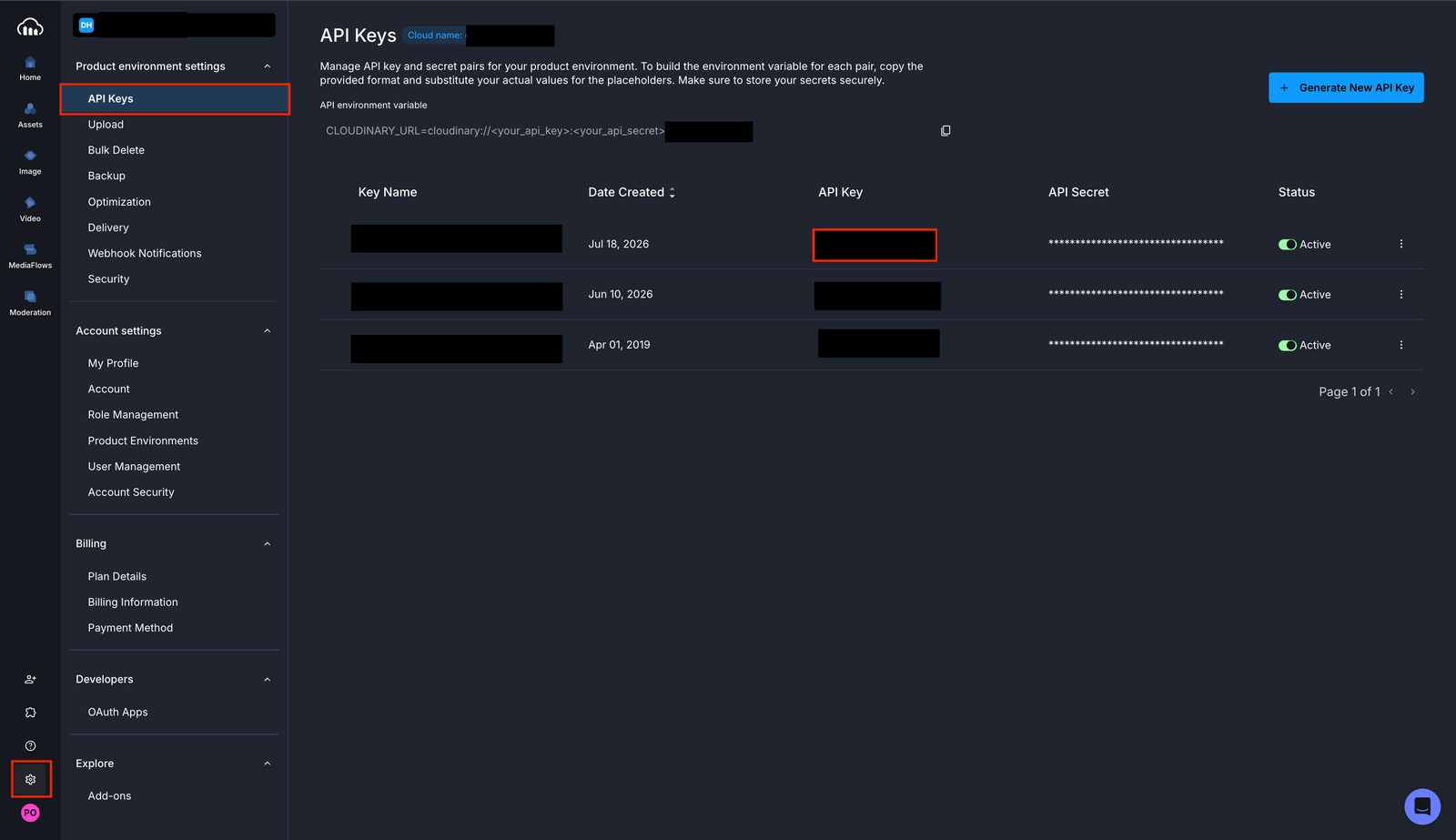
Task: Select API Keys menu item
Action: 175,98
